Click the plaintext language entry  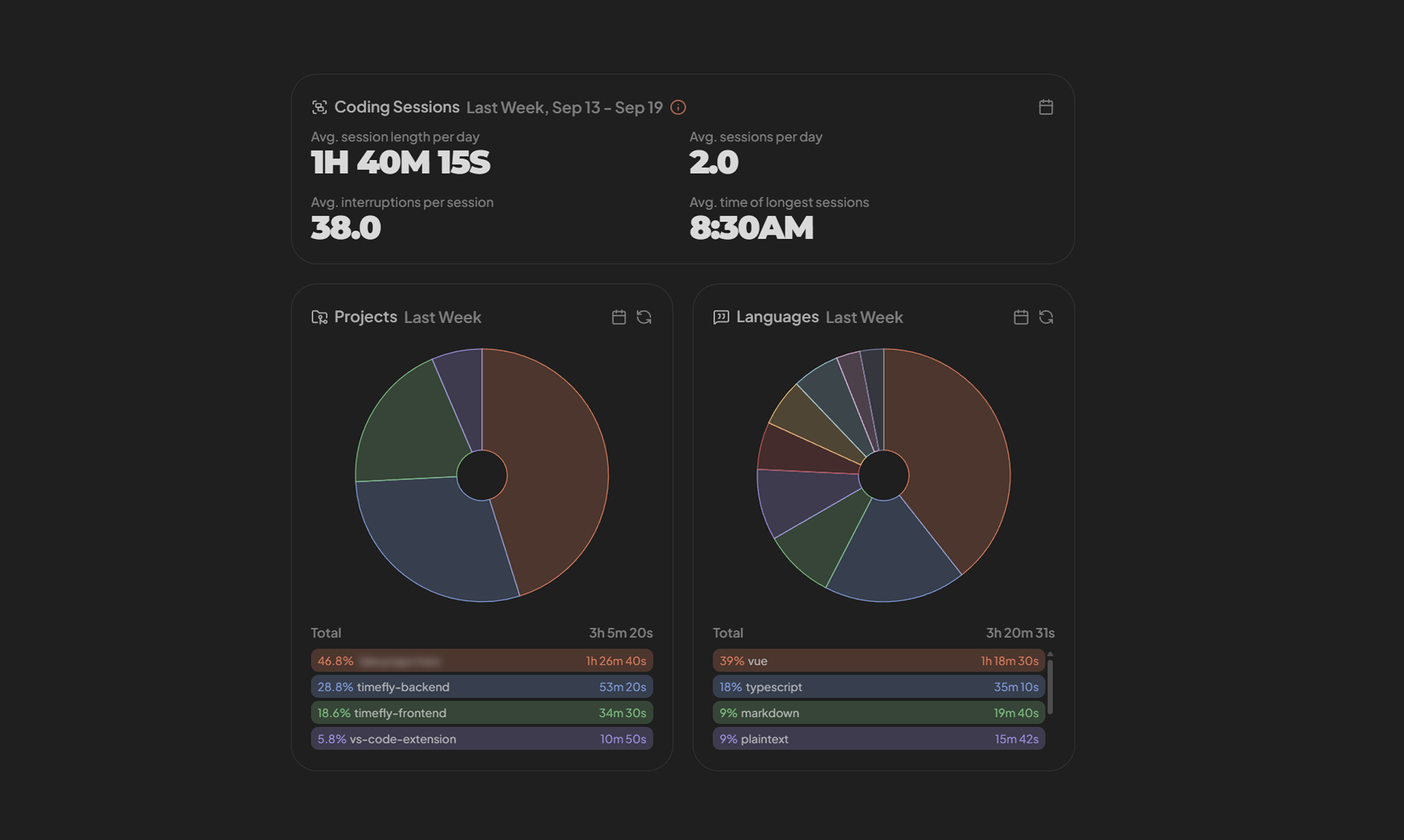point(878,739)
